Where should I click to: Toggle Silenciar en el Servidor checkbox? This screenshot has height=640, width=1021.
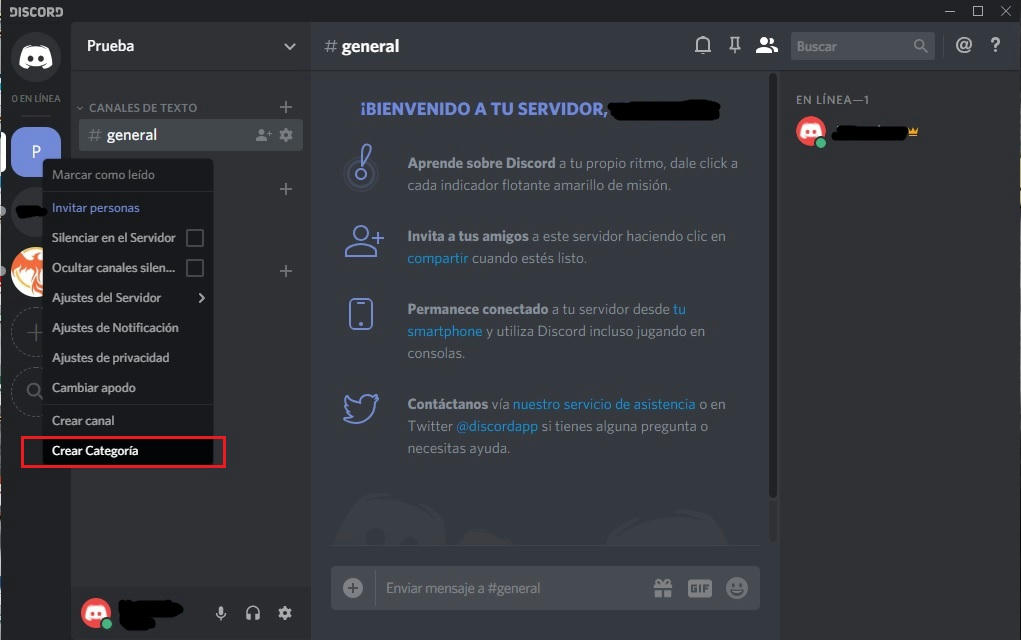195,238
